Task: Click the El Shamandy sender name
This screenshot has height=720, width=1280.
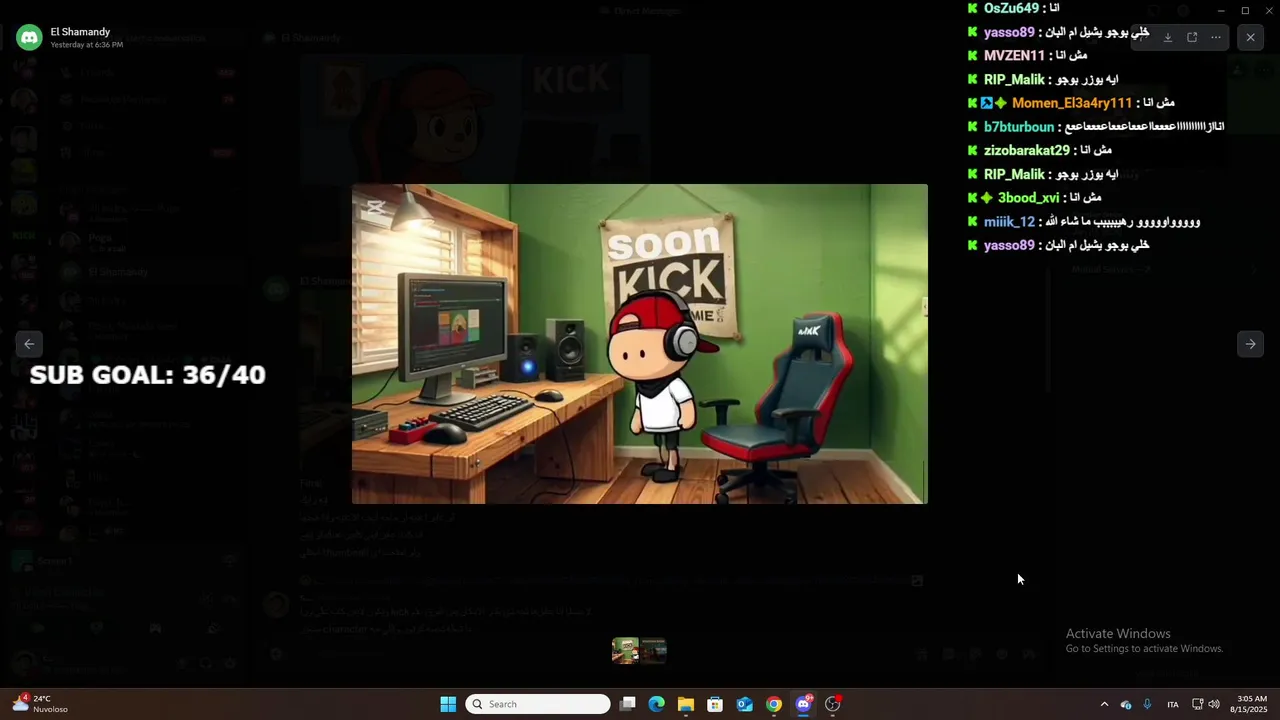Action: coord(80,32)
